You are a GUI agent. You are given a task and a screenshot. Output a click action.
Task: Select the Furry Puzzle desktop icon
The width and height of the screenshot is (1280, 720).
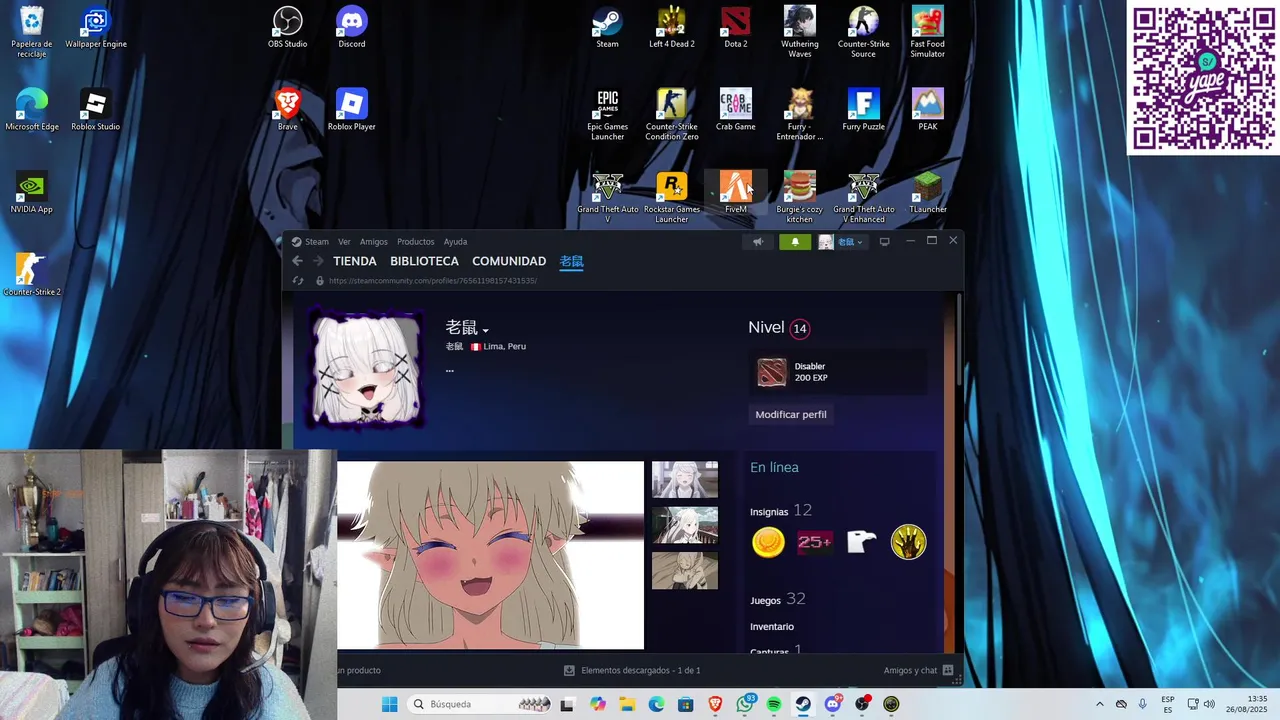pos(864,110)
